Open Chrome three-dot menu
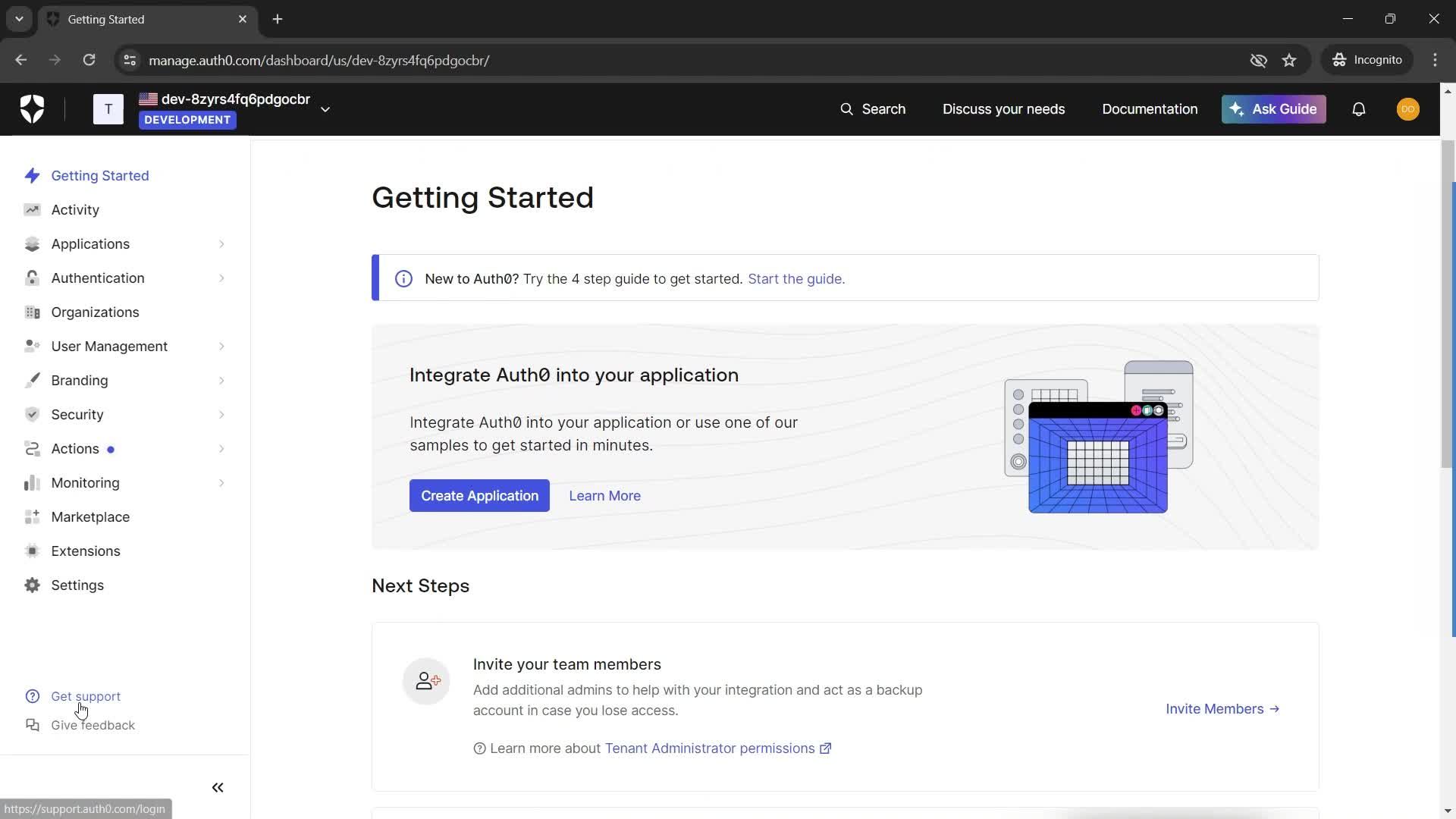 1435,60
